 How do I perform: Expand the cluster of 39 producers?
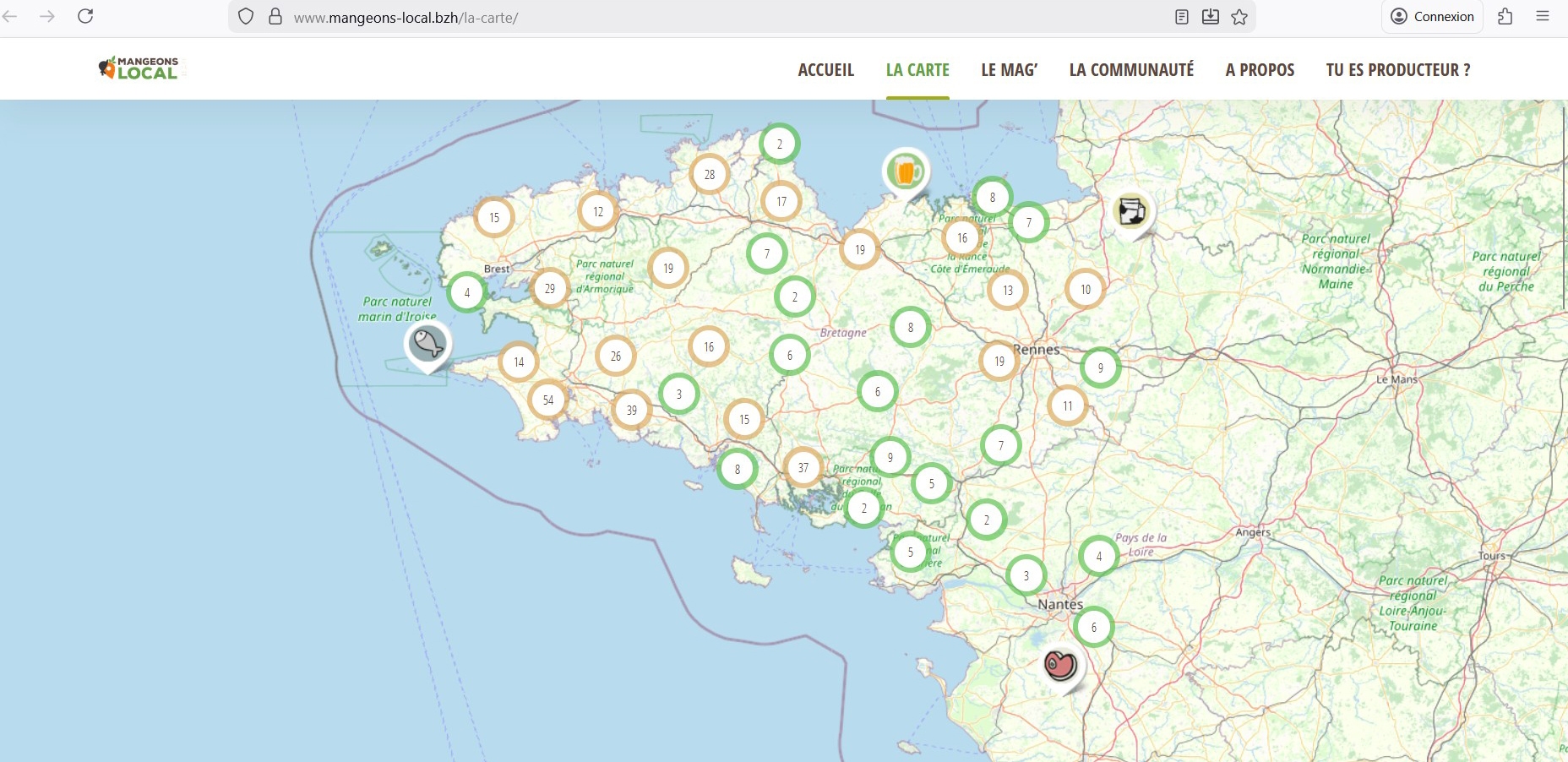coord(631,410)
